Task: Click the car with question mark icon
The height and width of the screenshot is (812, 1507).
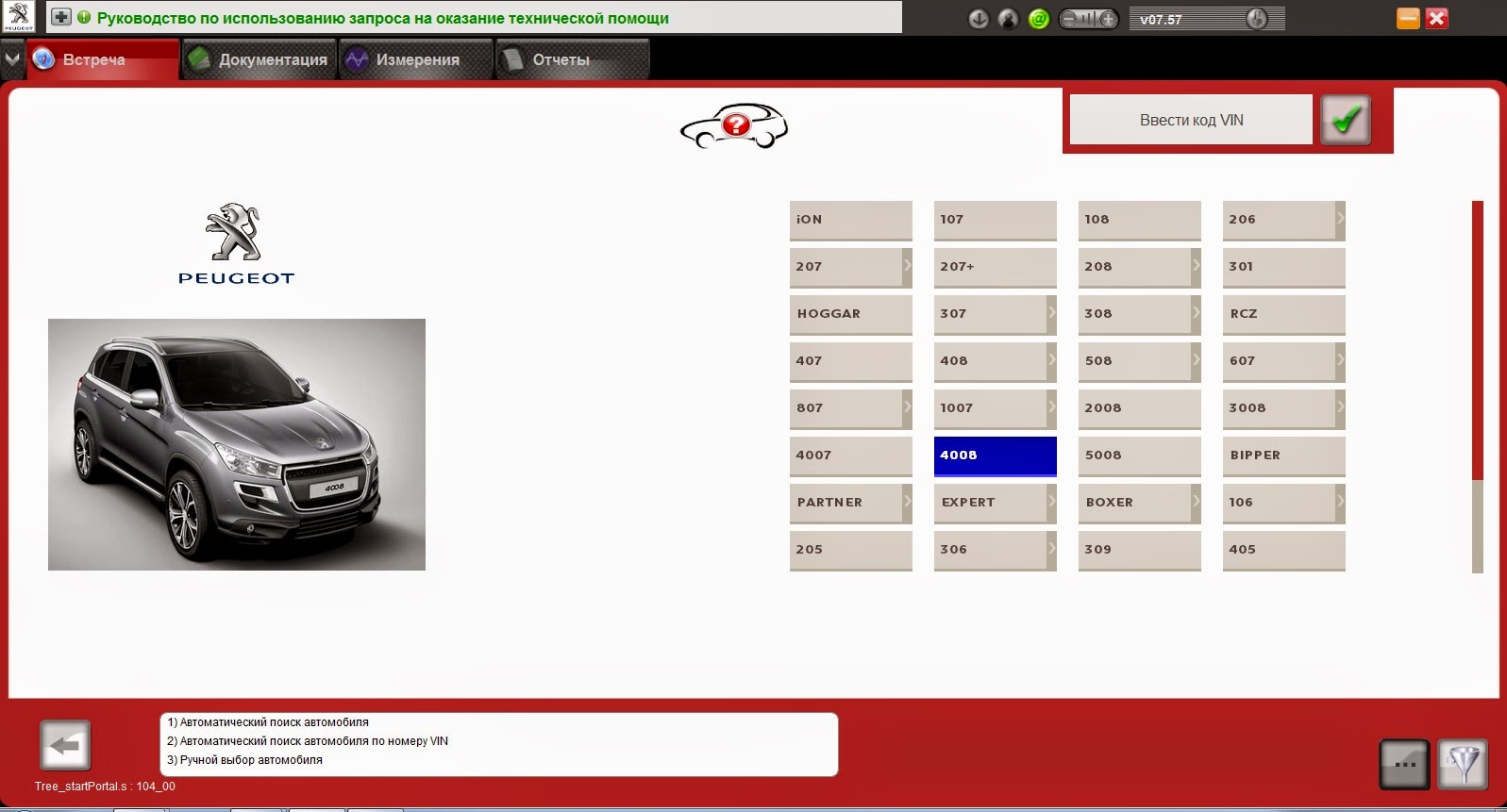Action: (734, 125)
